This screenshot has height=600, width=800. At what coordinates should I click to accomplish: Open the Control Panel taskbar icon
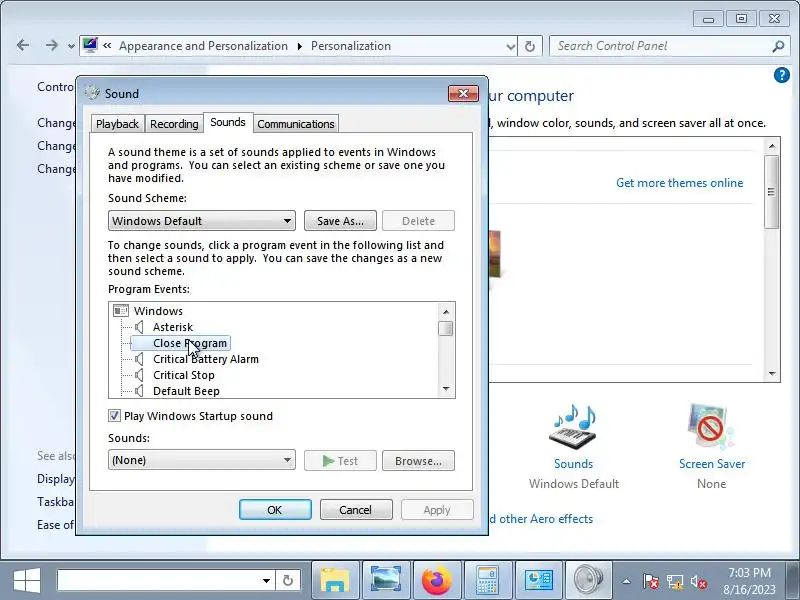pyautogui.click(x=539, y=580)
